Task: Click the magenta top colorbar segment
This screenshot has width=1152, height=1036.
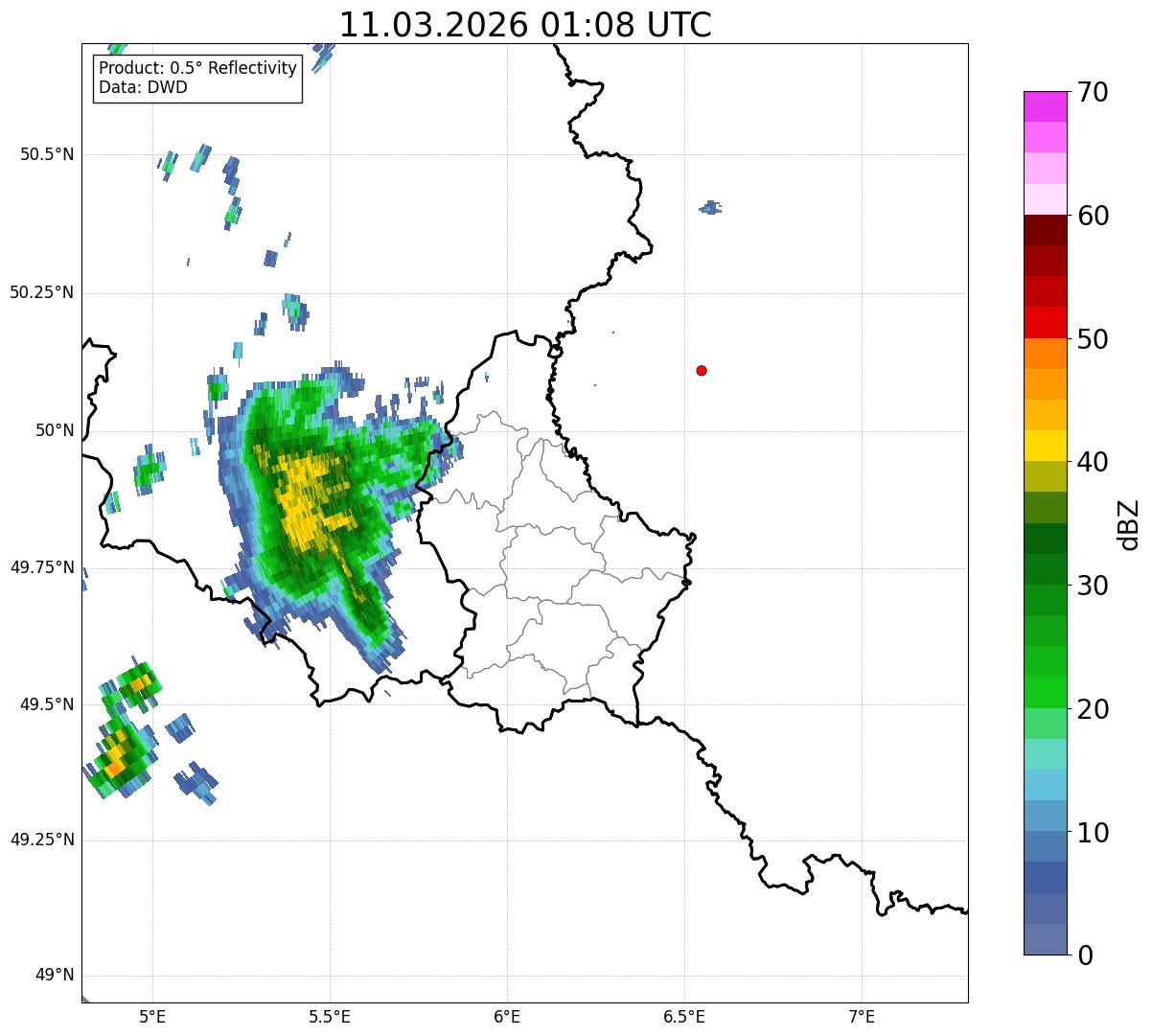Action: pyautogui.click(x=1046, y=106)
